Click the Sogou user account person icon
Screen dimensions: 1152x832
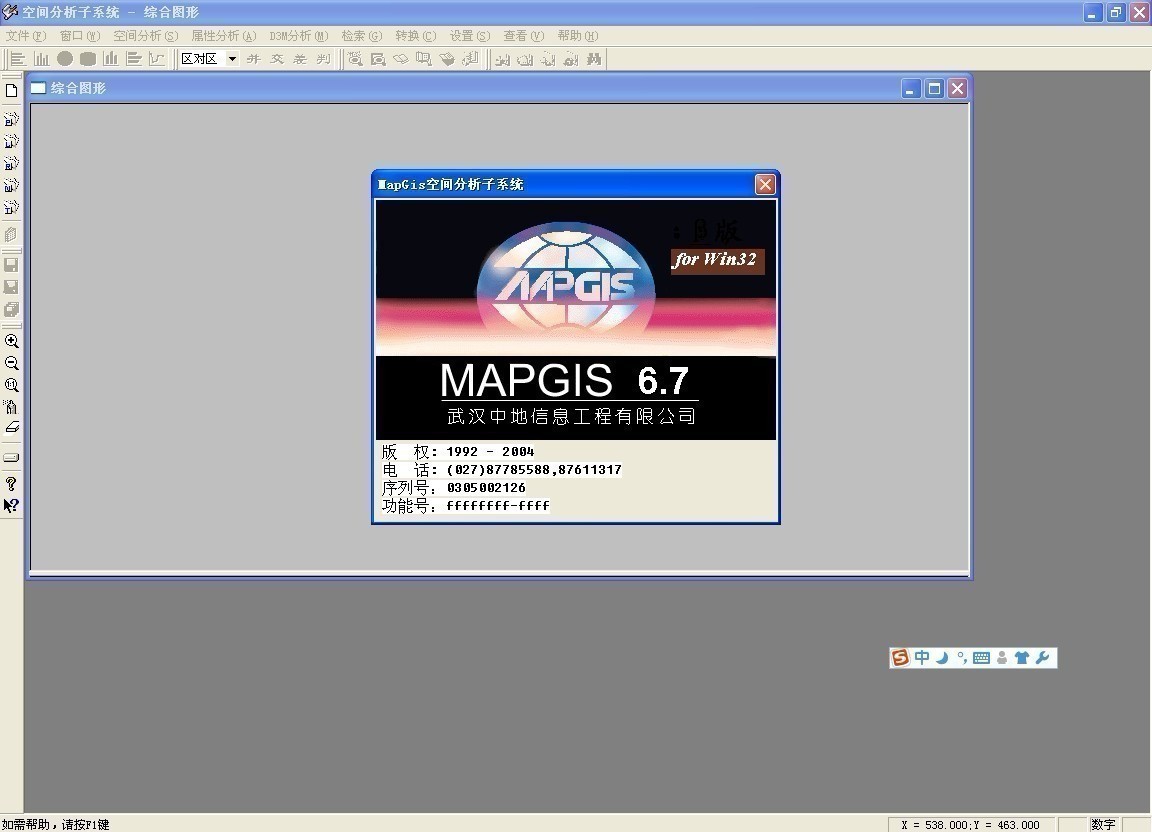point(1002,658)
